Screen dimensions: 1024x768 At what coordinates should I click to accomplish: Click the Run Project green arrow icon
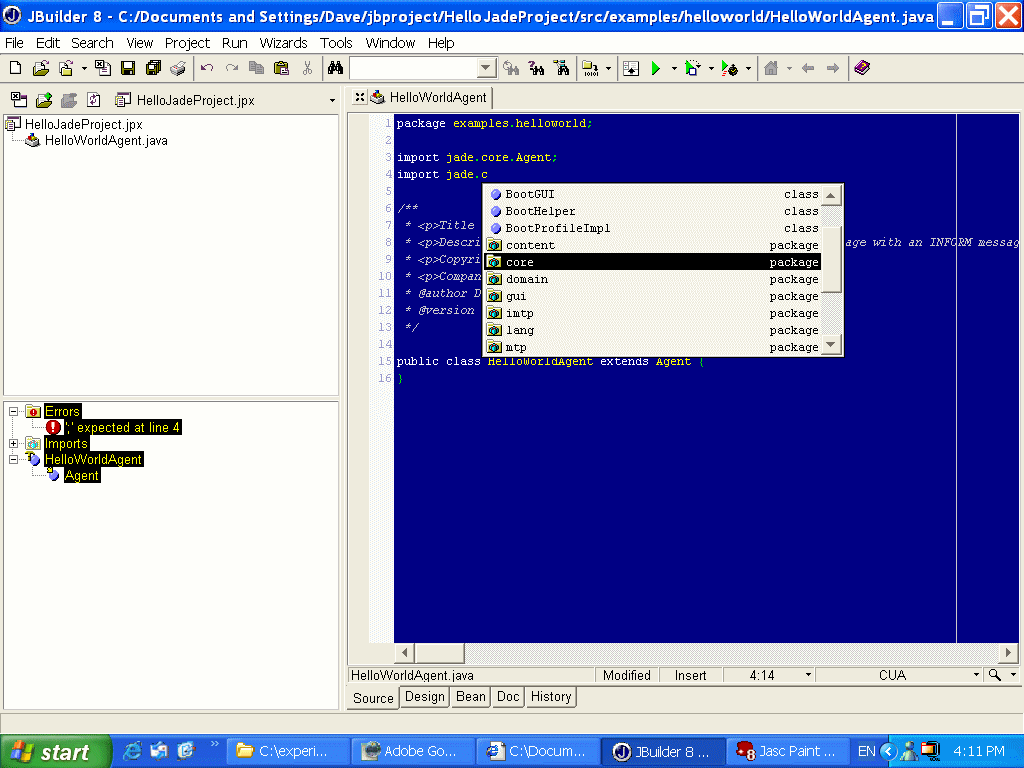coord(656,68)
